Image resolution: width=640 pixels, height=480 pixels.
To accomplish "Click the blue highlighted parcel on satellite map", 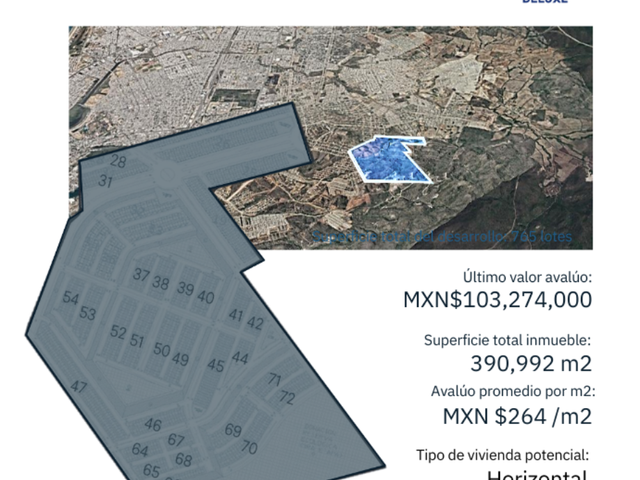I will coord(388,160).
